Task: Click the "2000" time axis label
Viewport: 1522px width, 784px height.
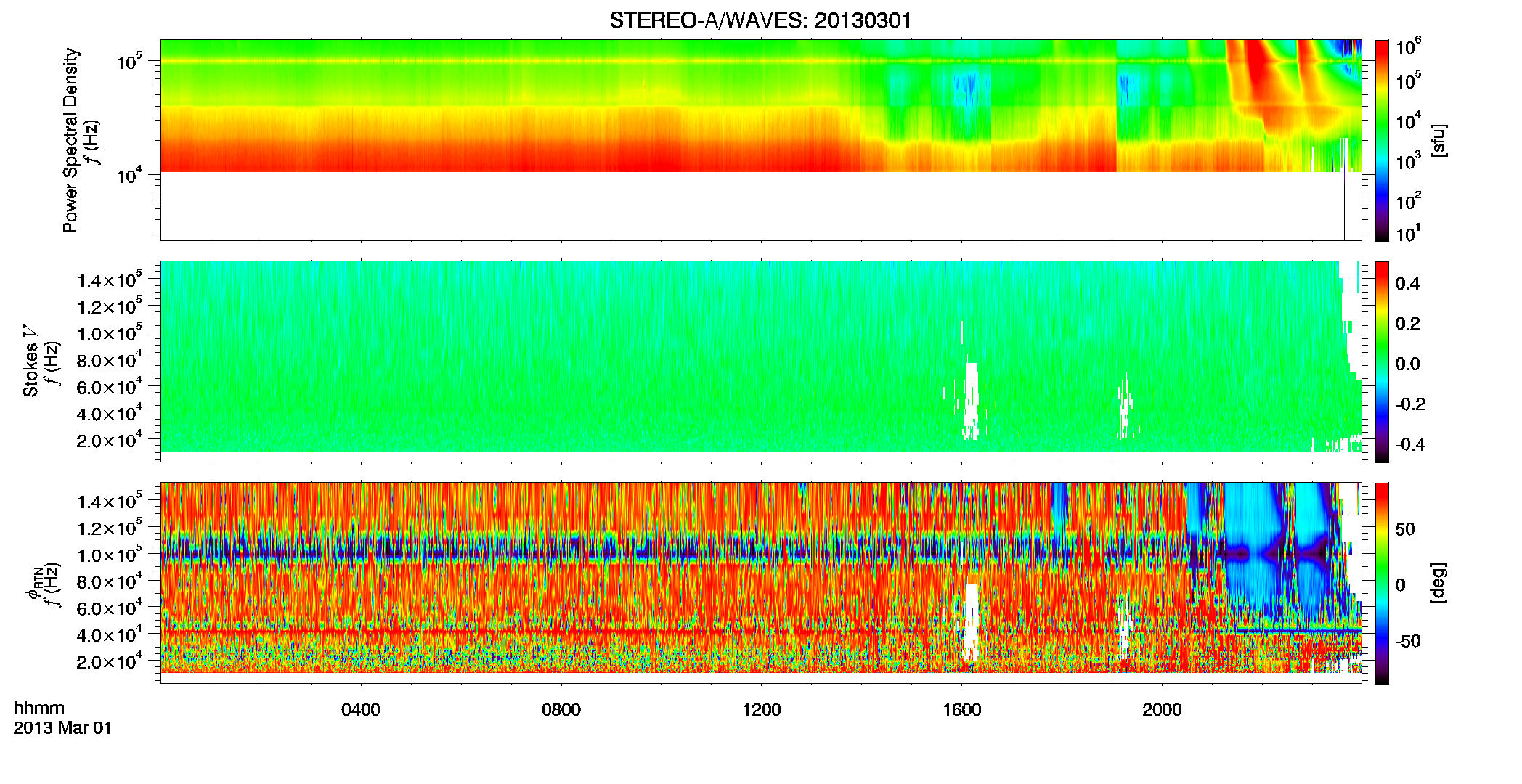Action: 1162,710
